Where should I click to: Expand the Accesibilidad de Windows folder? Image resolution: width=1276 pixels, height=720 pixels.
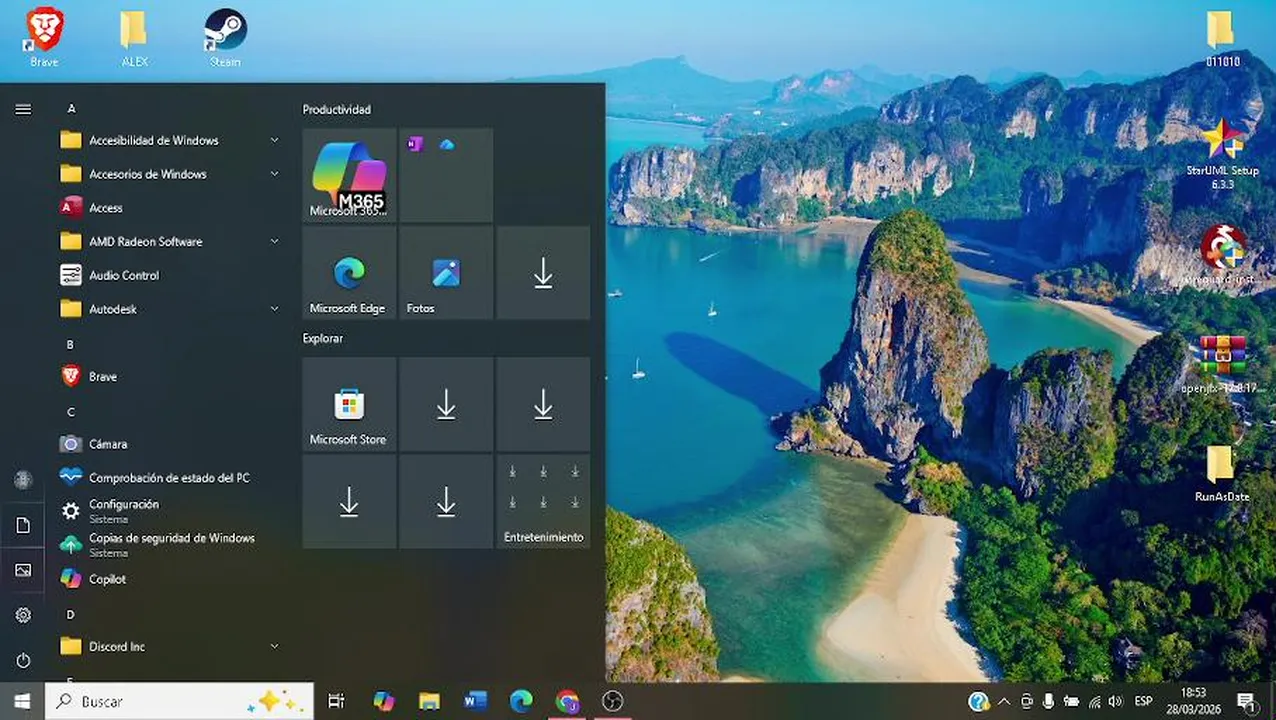click(x=170, y=140)
